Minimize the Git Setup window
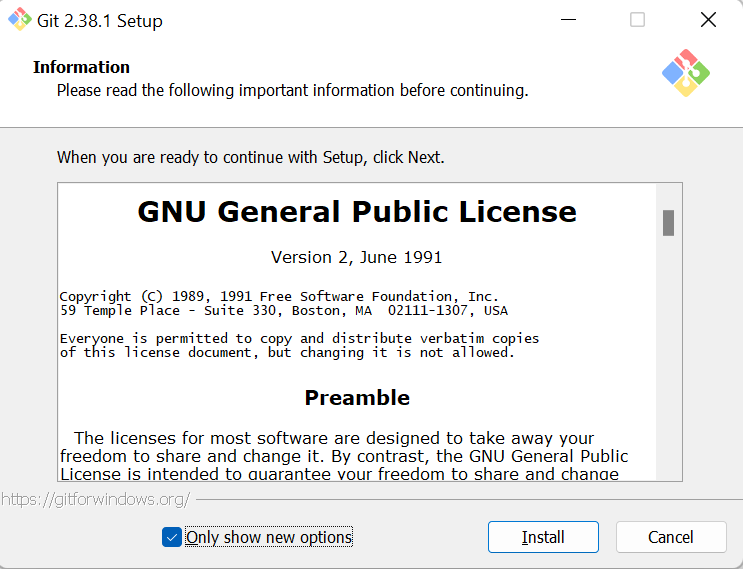Screen dimensions: 743x569 [567, 20]
